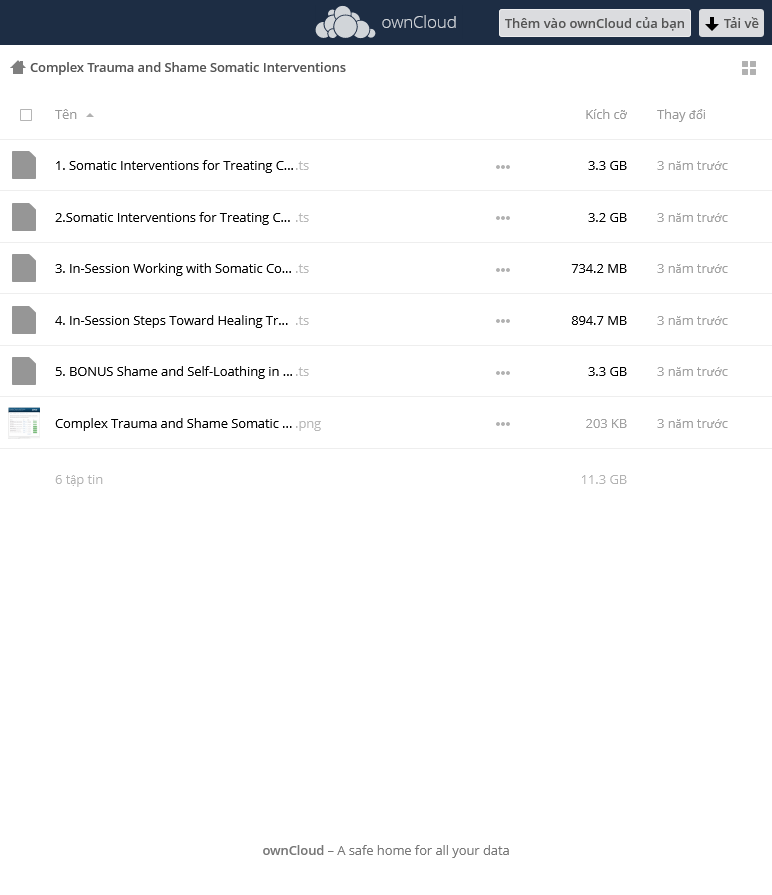Click file icon for 3. In-Session Working

pos(24,268)
